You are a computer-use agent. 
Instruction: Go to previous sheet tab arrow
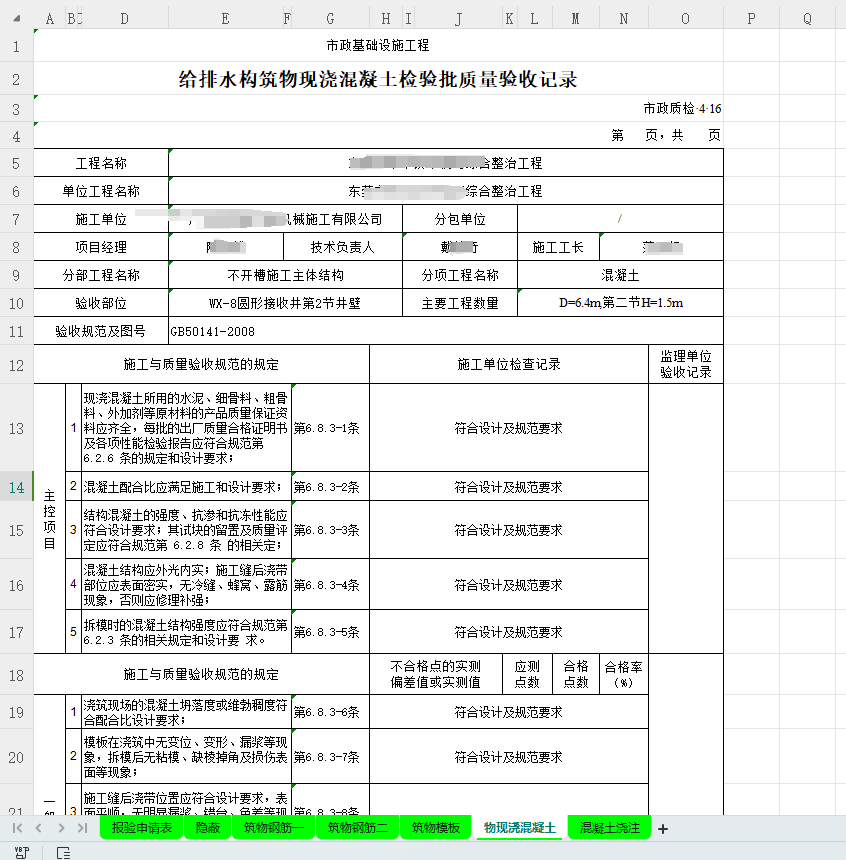[38, 828]
